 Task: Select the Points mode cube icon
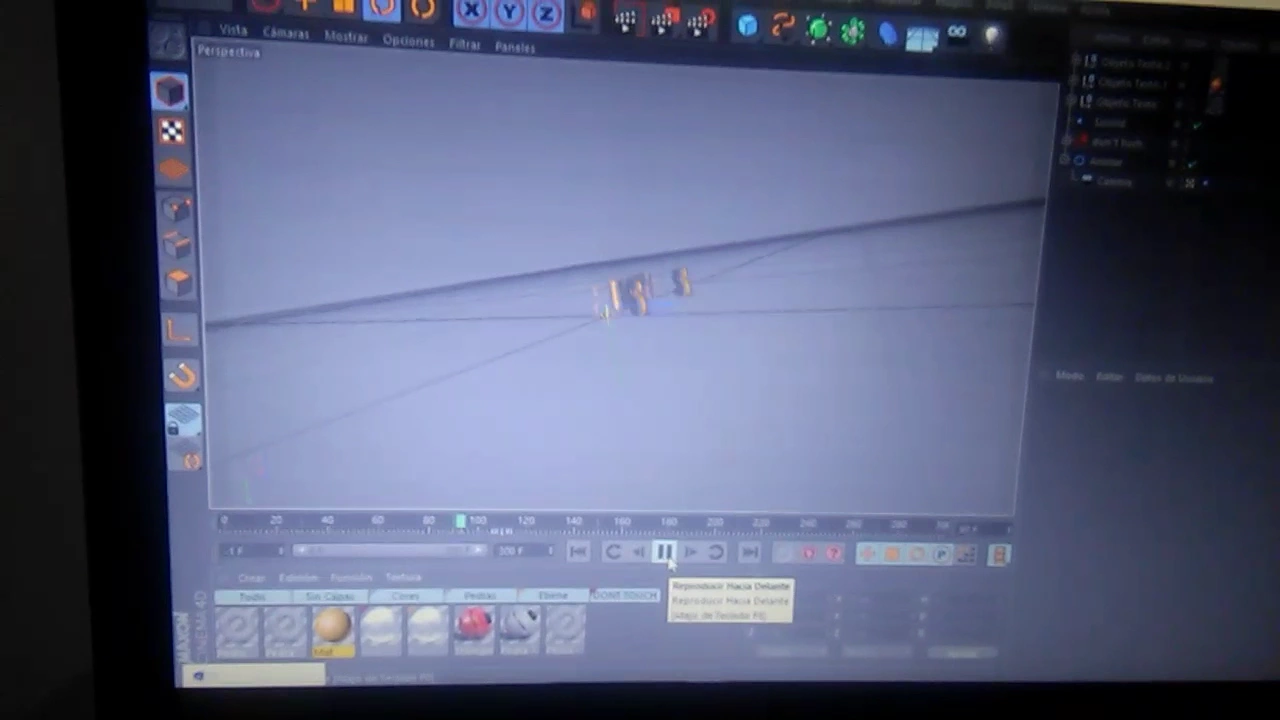point(176,208)
